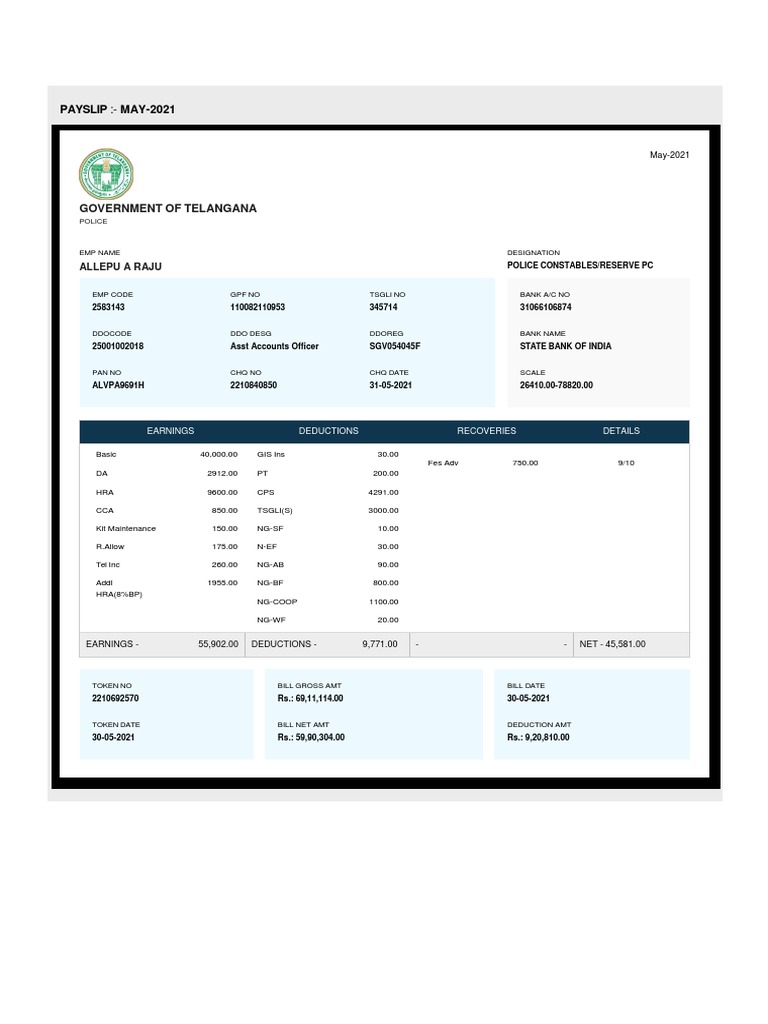Screen dimensions: 768x1024
Task: Select DDOCODE value 25001002018
Action: 118,346
